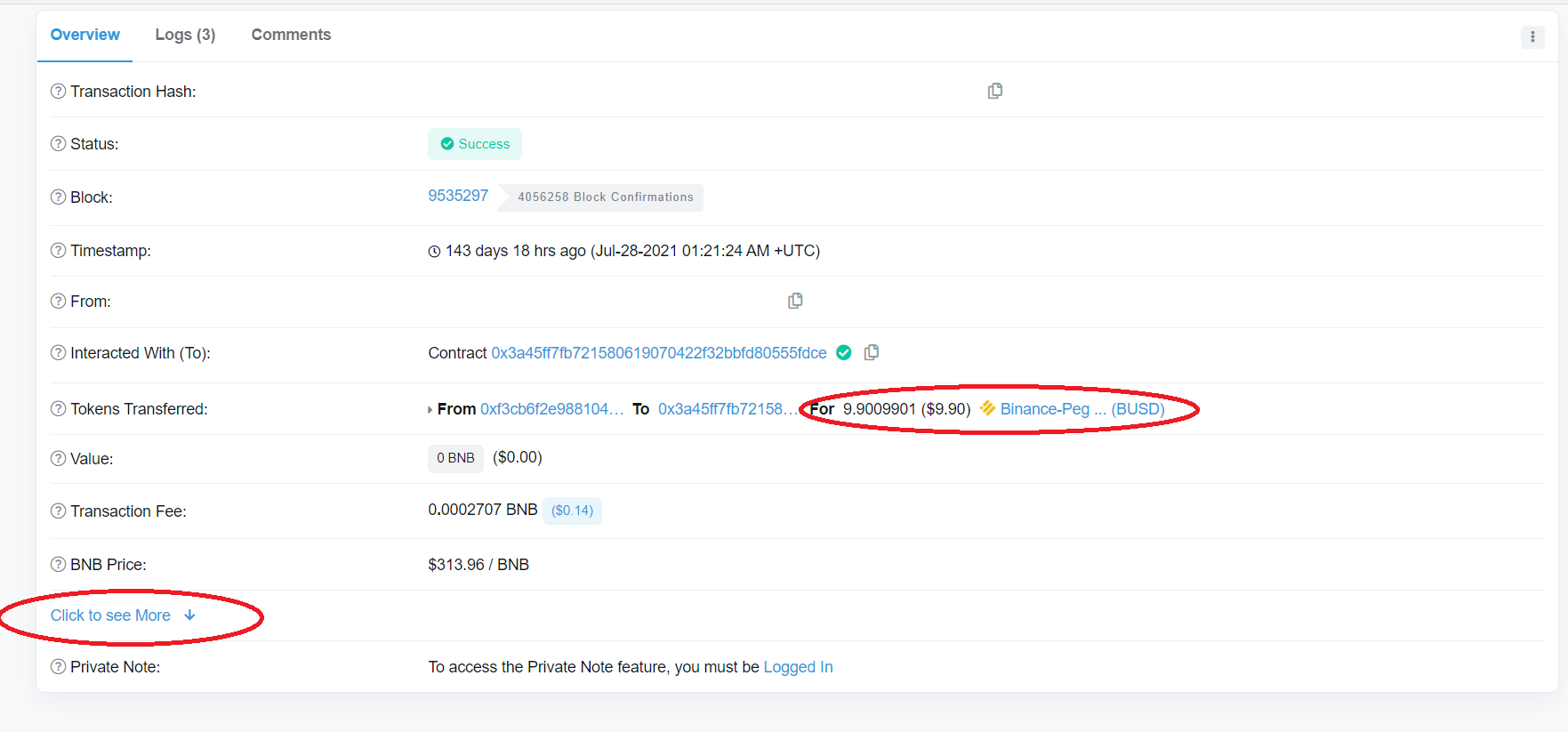The width and height of the screenshot is (1568, 732).
Task: Expand Click to see More
Action: pyautogui.click(x=123, y=615)
